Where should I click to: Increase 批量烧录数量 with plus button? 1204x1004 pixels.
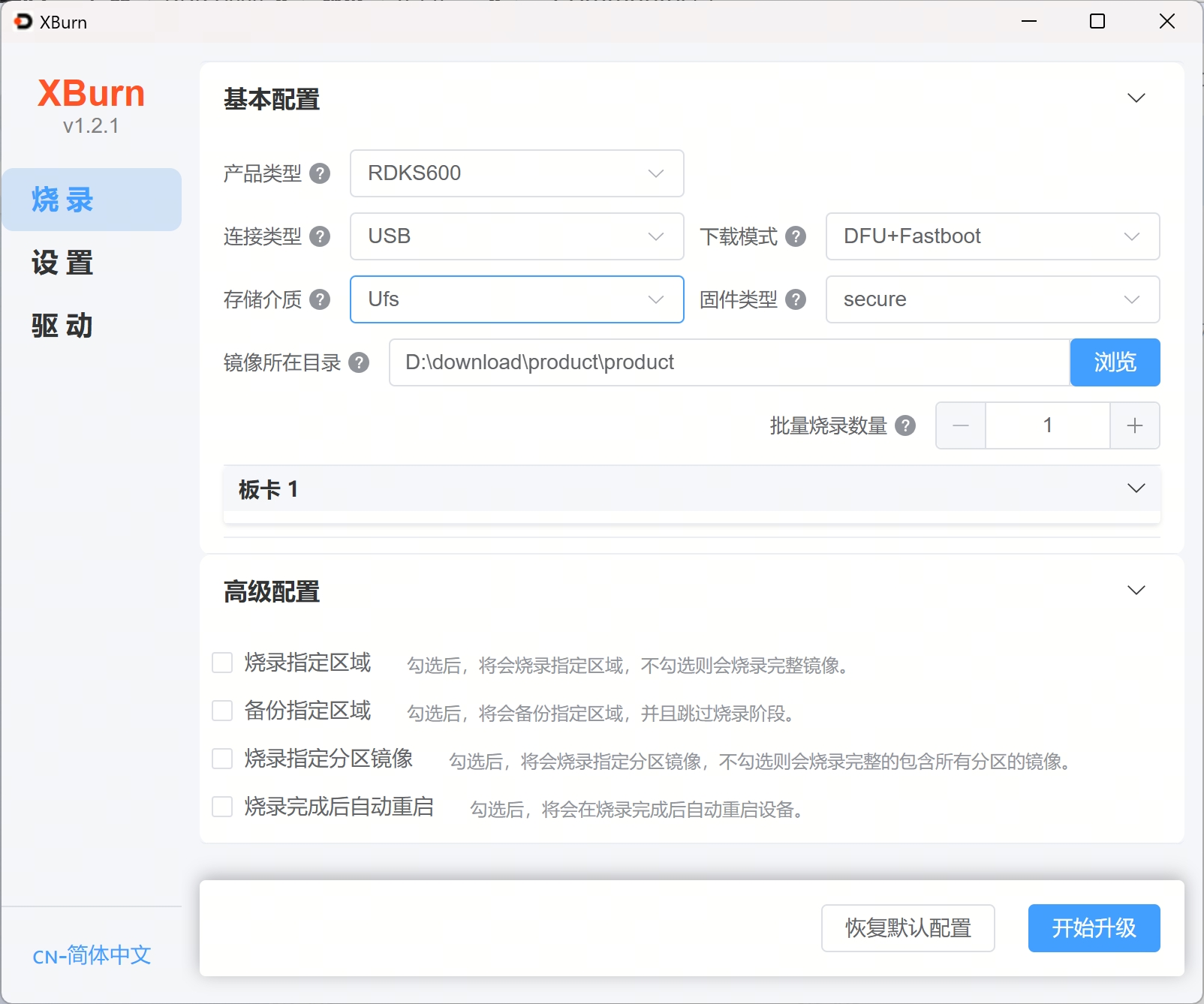click(x=1135, y=425)
